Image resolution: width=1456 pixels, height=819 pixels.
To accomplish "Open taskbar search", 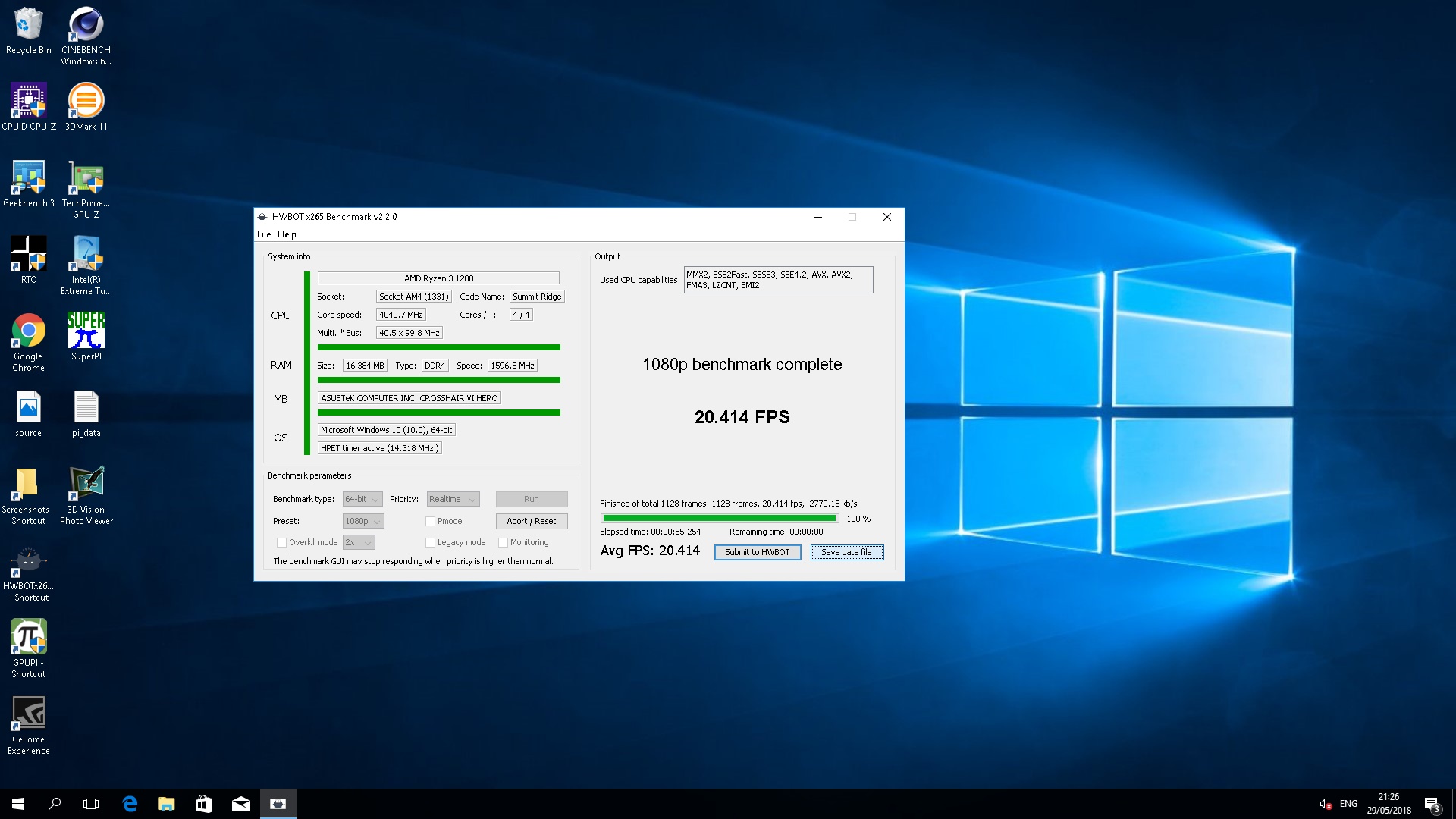I will (x=55, y=804).
